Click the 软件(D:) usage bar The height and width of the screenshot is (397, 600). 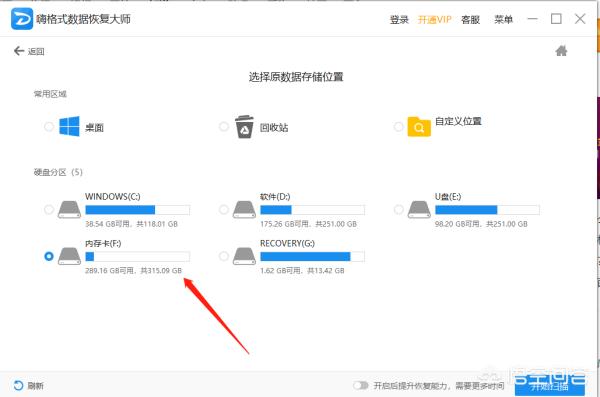[x=312, y=210]
